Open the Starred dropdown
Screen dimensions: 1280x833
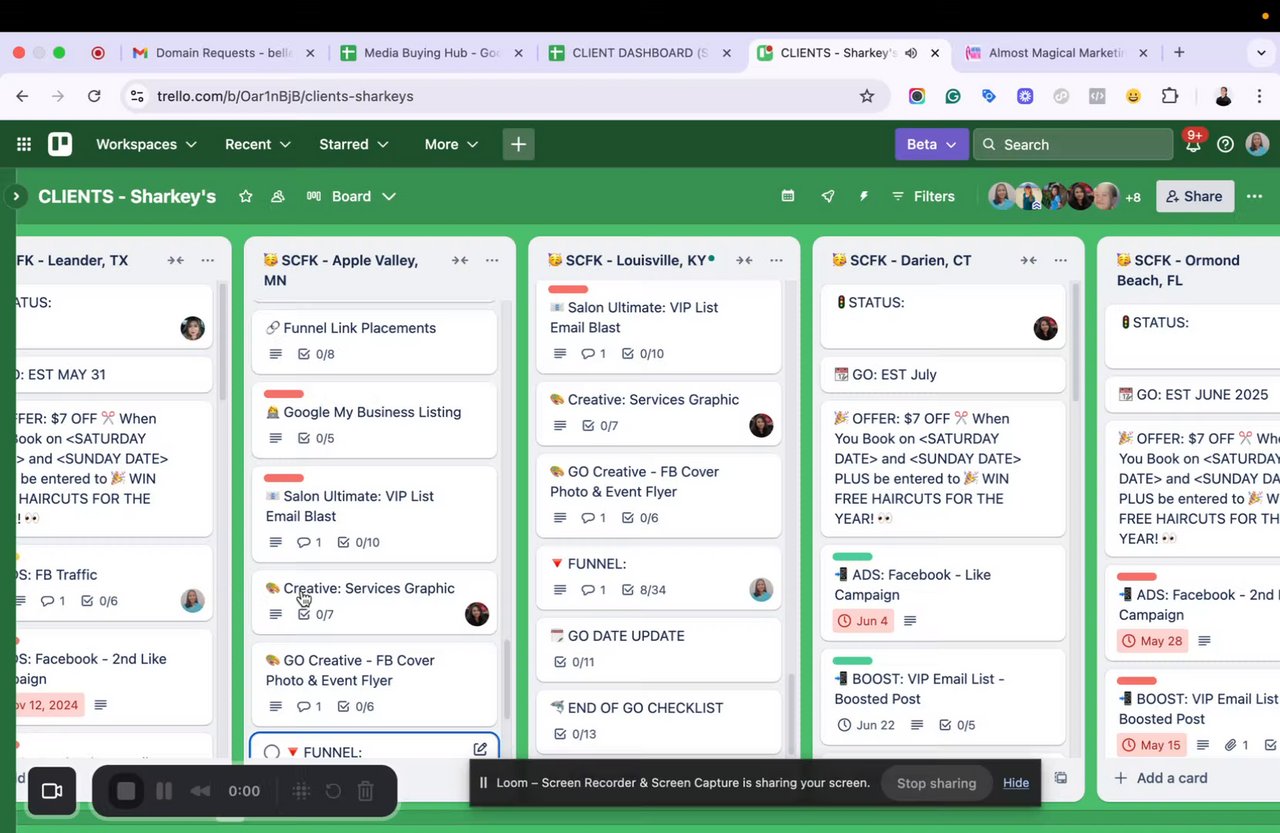354,144
